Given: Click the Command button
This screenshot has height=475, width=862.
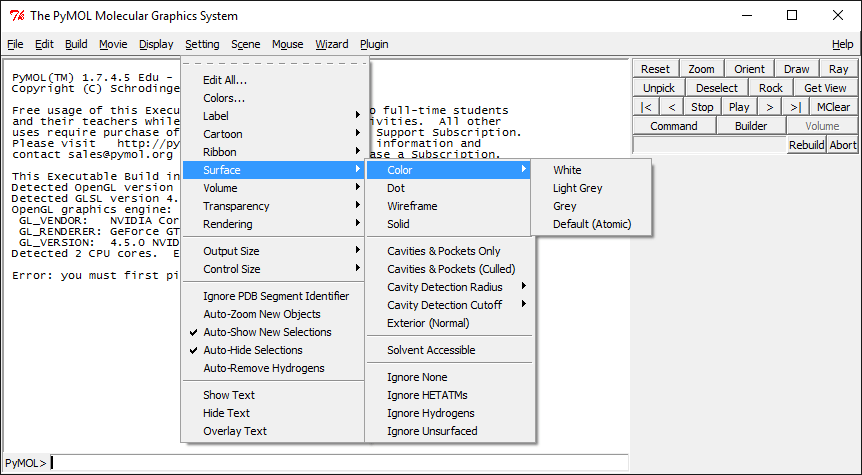Looking at the screenshot, I should click(x=674, y=126).
